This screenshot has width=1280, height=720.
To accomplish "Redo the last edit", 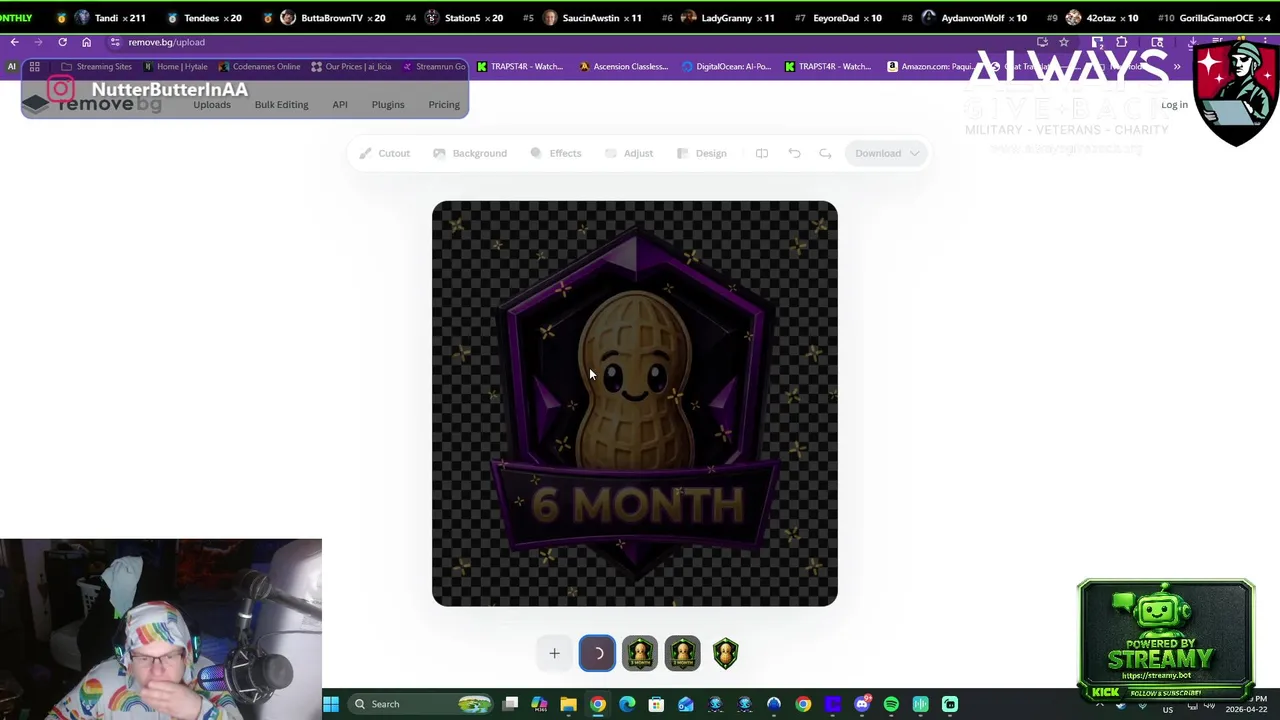I will point(825,153).
